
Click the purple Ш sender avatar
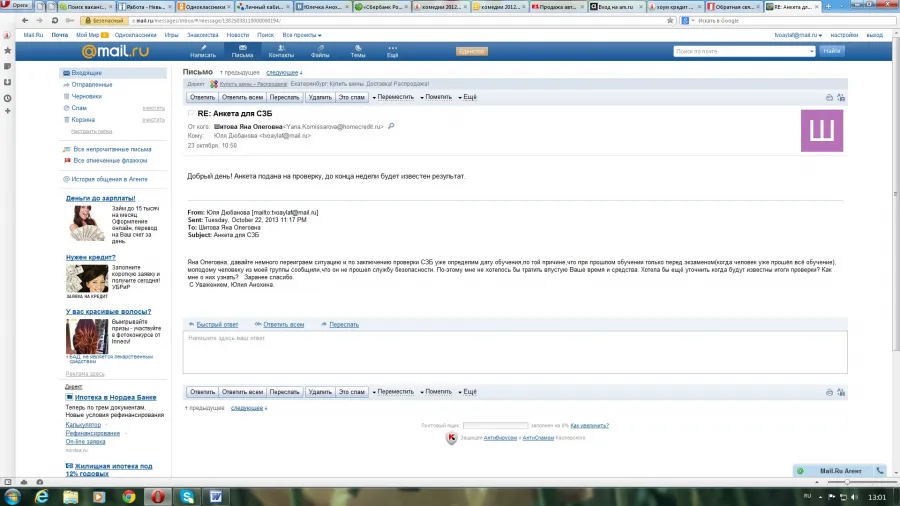(822, 131)
